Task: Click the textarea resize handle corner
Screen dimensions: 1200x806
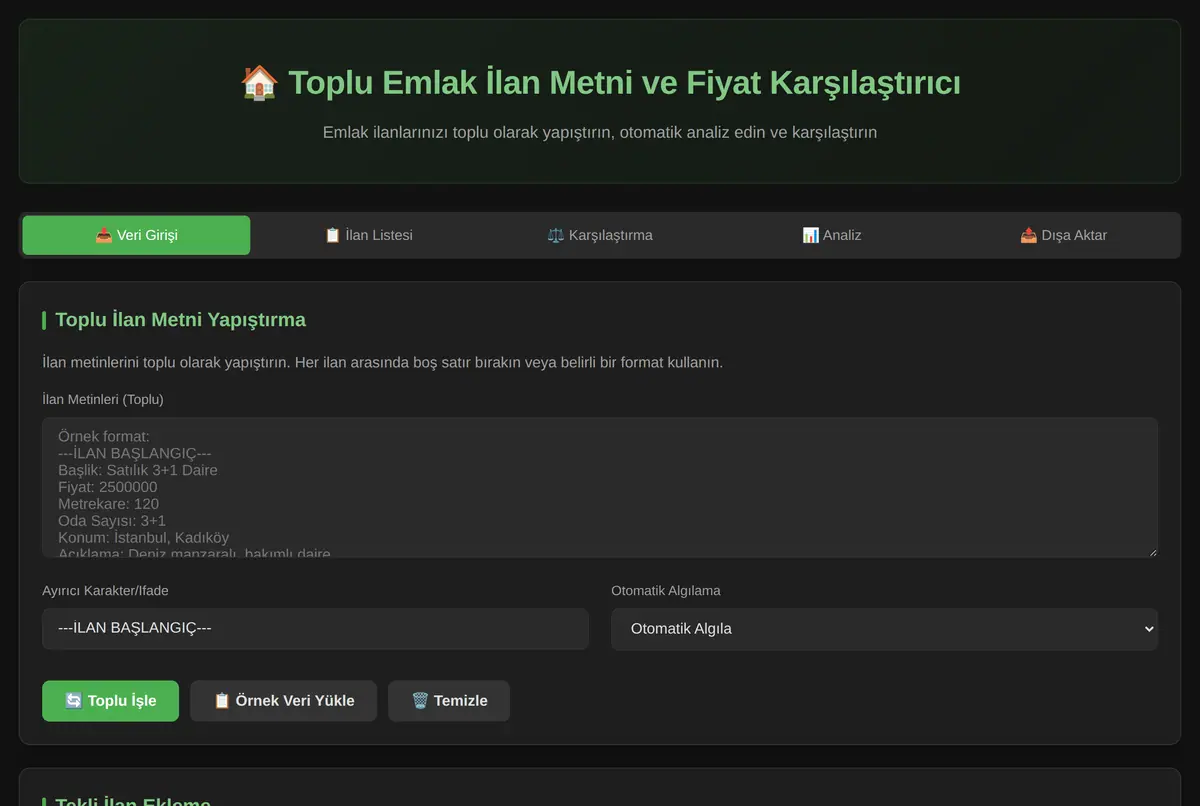Action: pos(1152,552)
